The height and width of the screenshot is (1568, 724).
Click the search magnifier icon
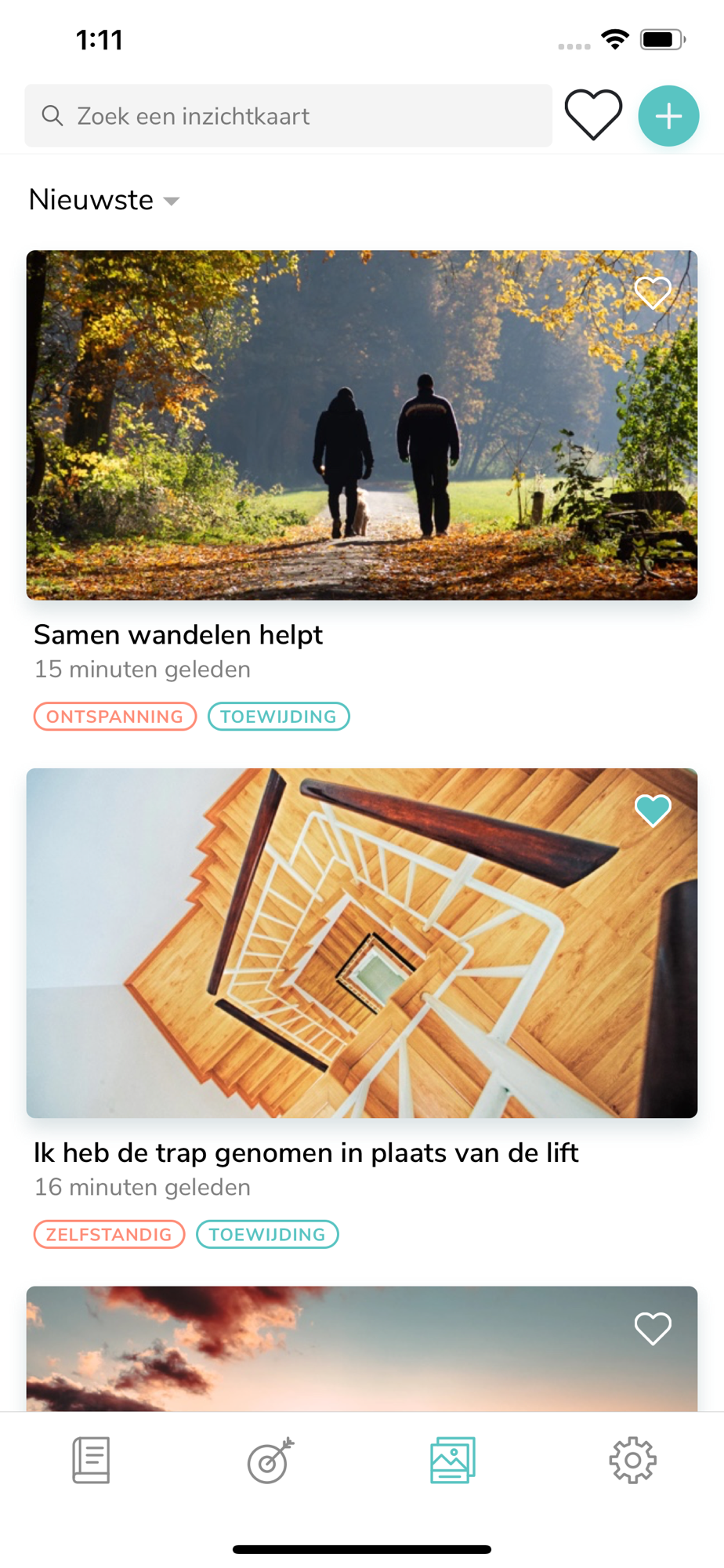click(52, 116)
